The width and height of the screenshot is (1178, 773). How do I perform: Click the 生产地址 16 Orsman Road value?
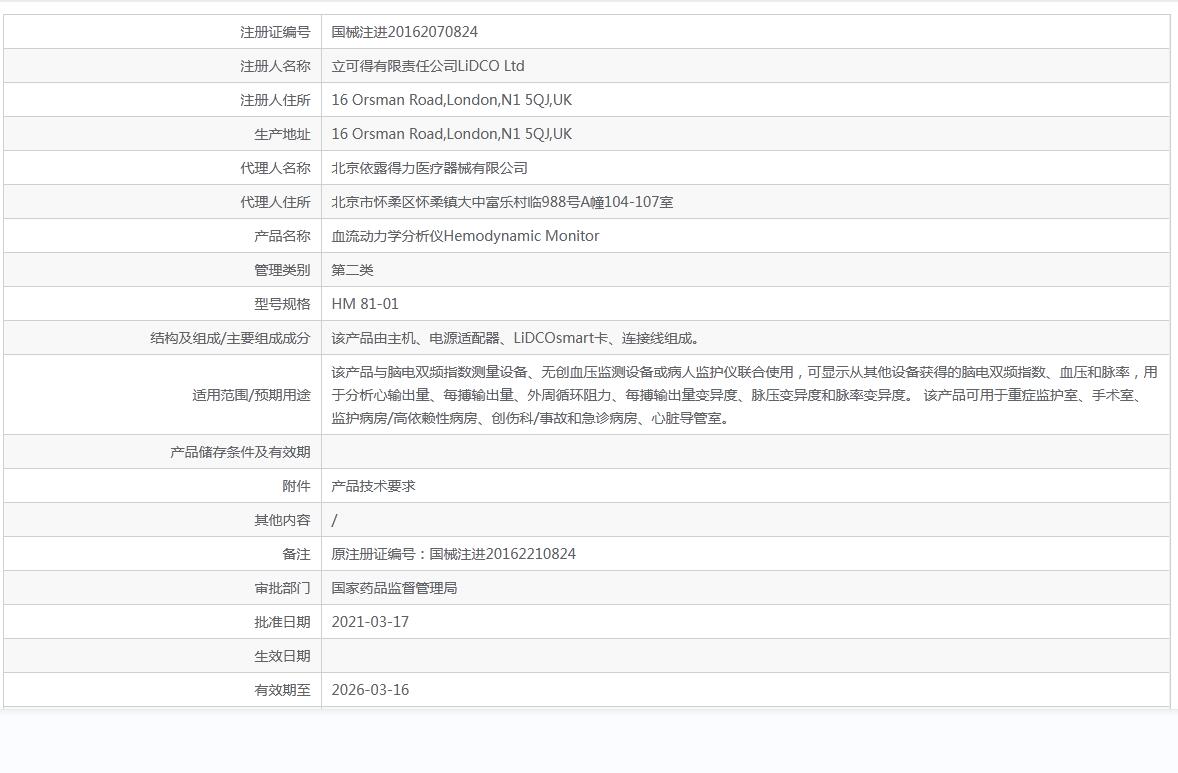[452, 134]
